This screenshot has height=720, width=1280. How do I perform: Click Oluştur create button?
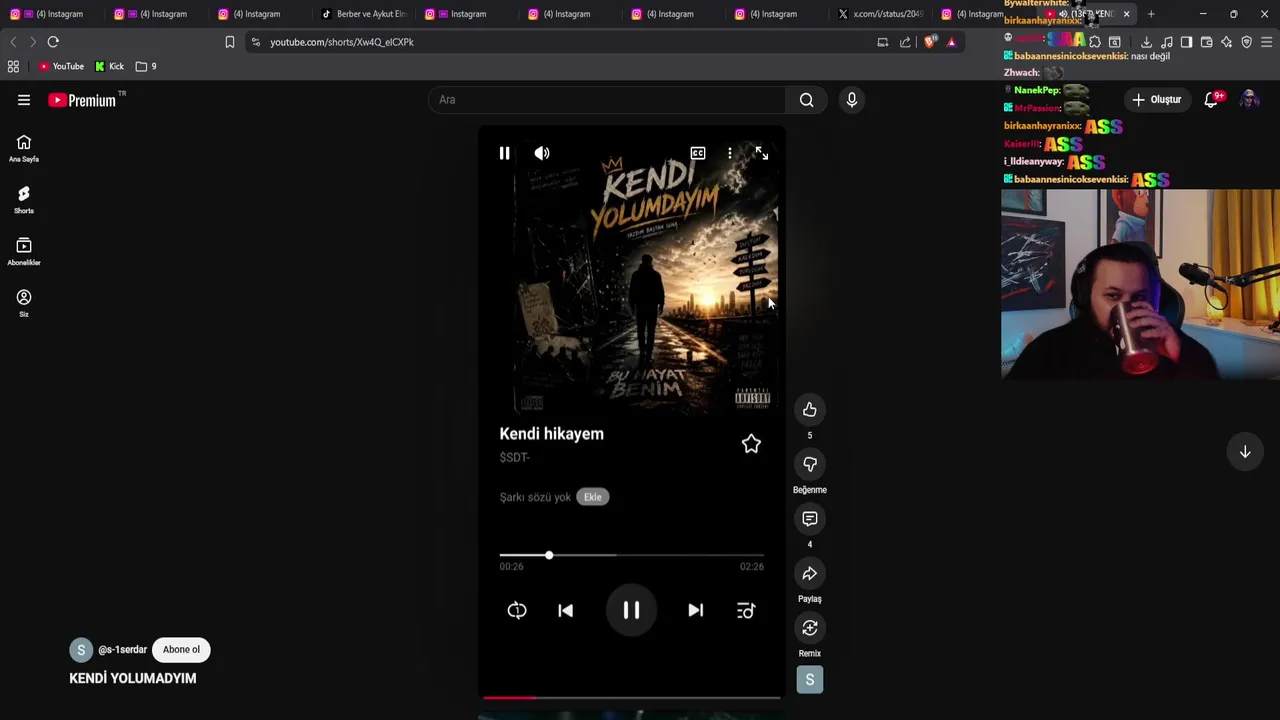1157,100
